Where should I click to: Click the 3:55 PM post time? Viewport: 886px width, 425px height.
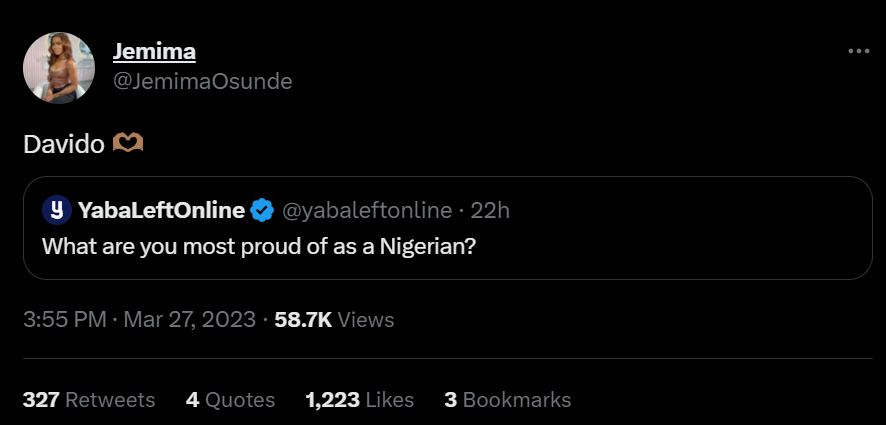(64, 320)
